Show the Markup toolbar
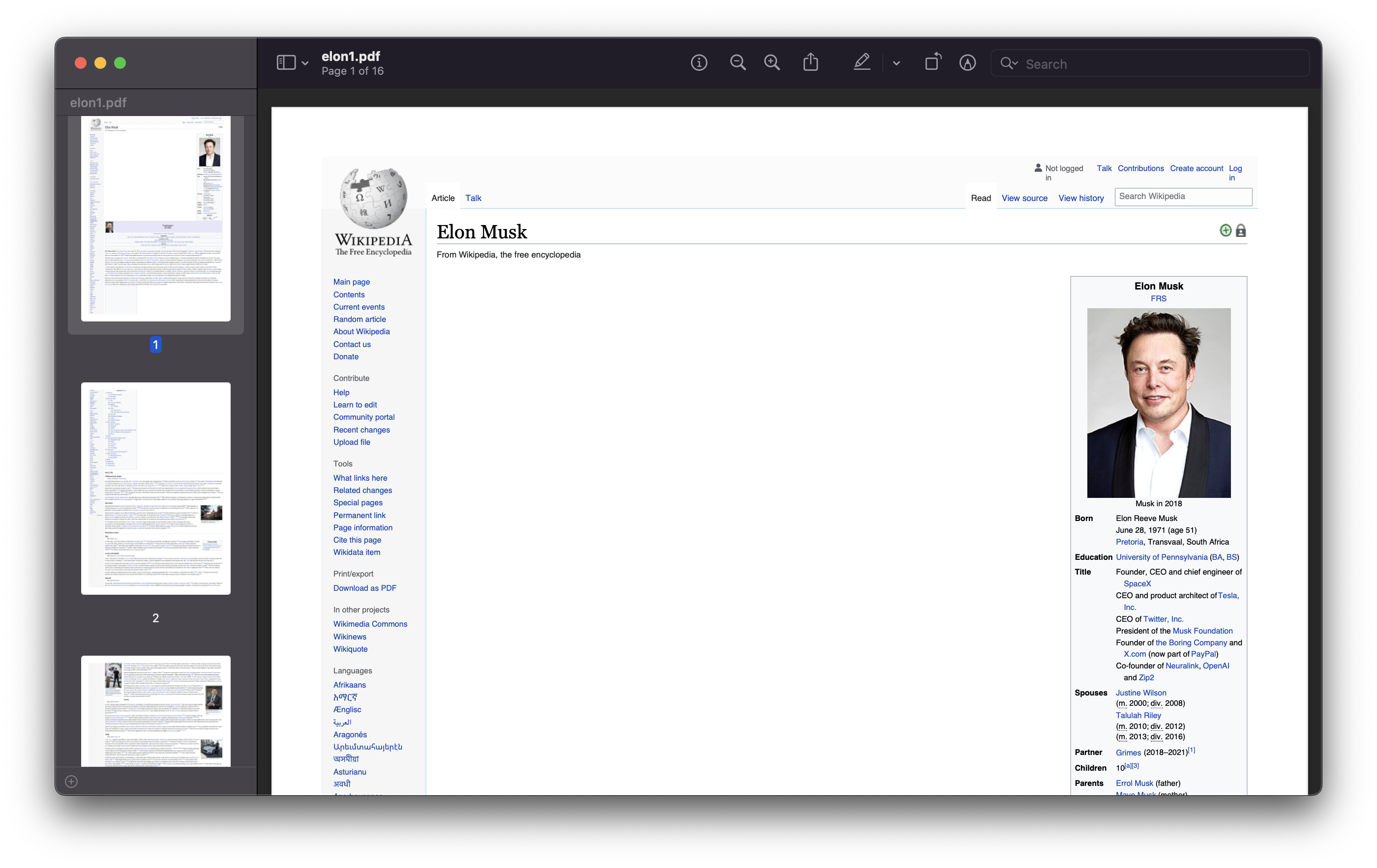 click(x=967, y=63)
